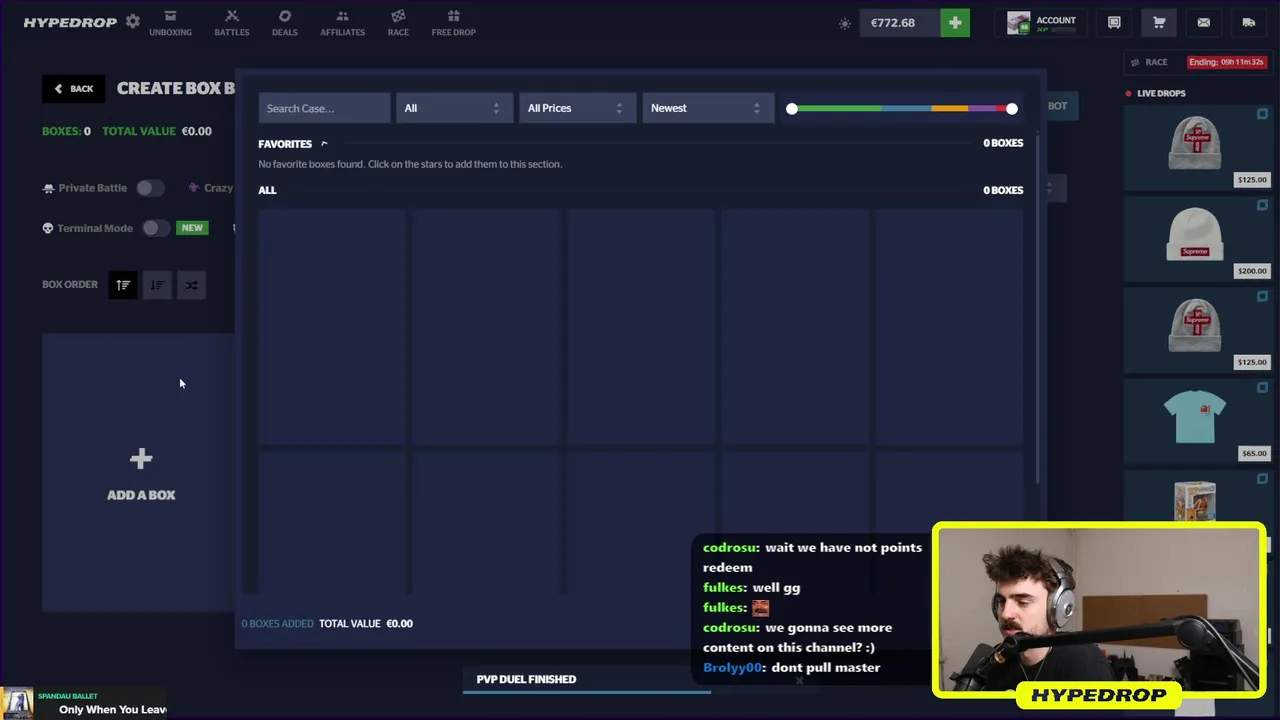Shuffle the box order
Screen dimensions: 1280x720
click(x=191, y=285)
